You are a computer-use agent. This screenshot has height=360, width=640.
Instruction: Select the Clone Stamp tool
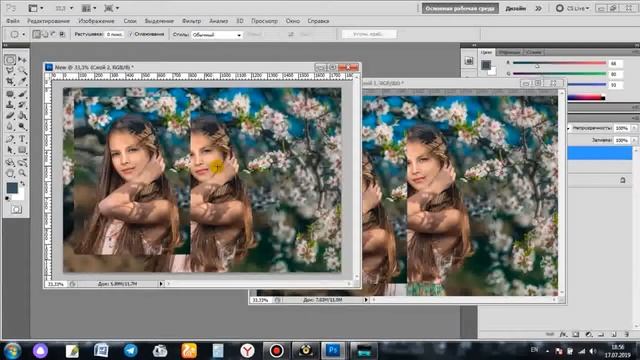[x=10, y=104]
